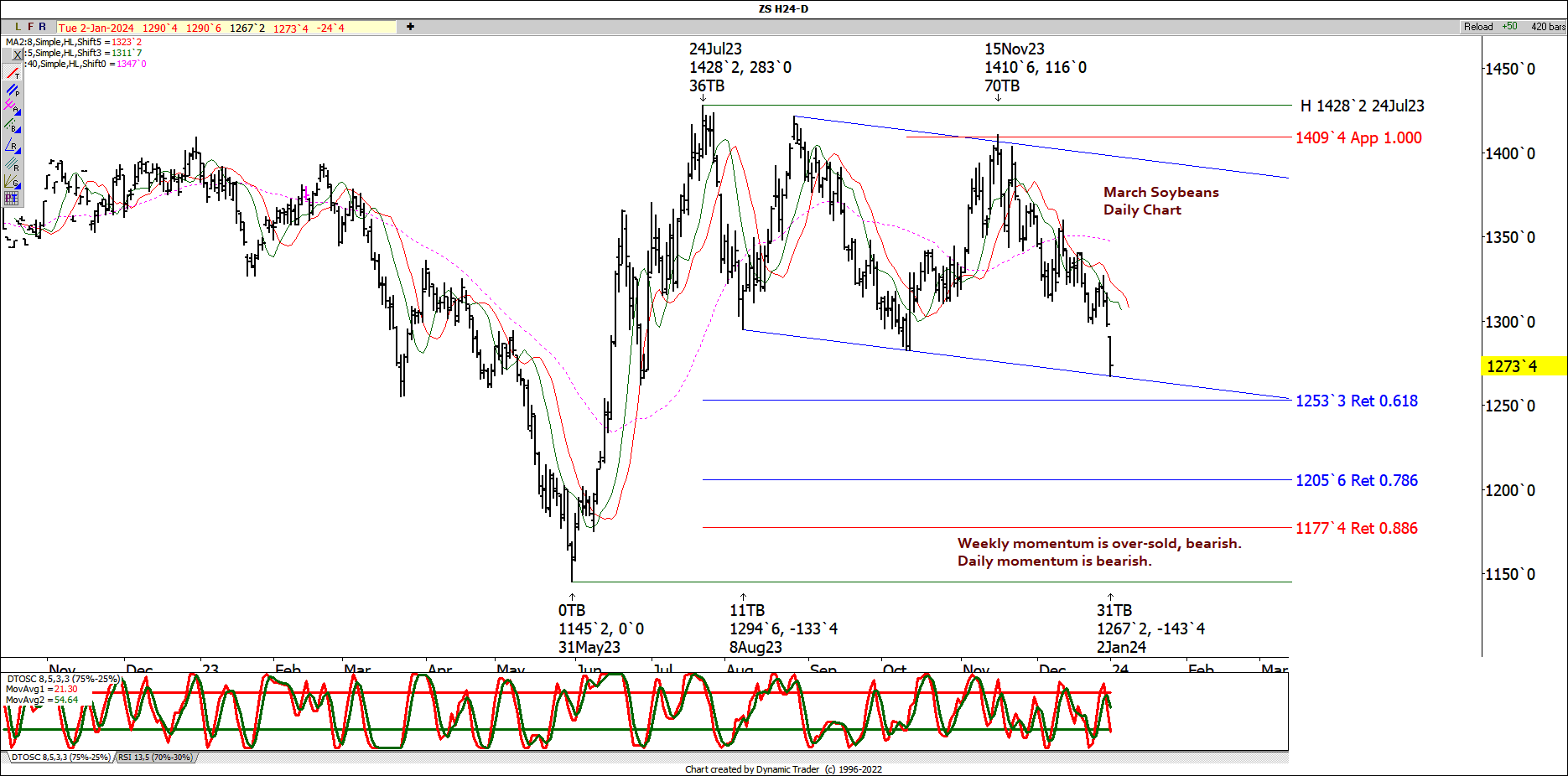Switch to the RSI 13,5 indicator tab
1568x776 pixels.
155,758
